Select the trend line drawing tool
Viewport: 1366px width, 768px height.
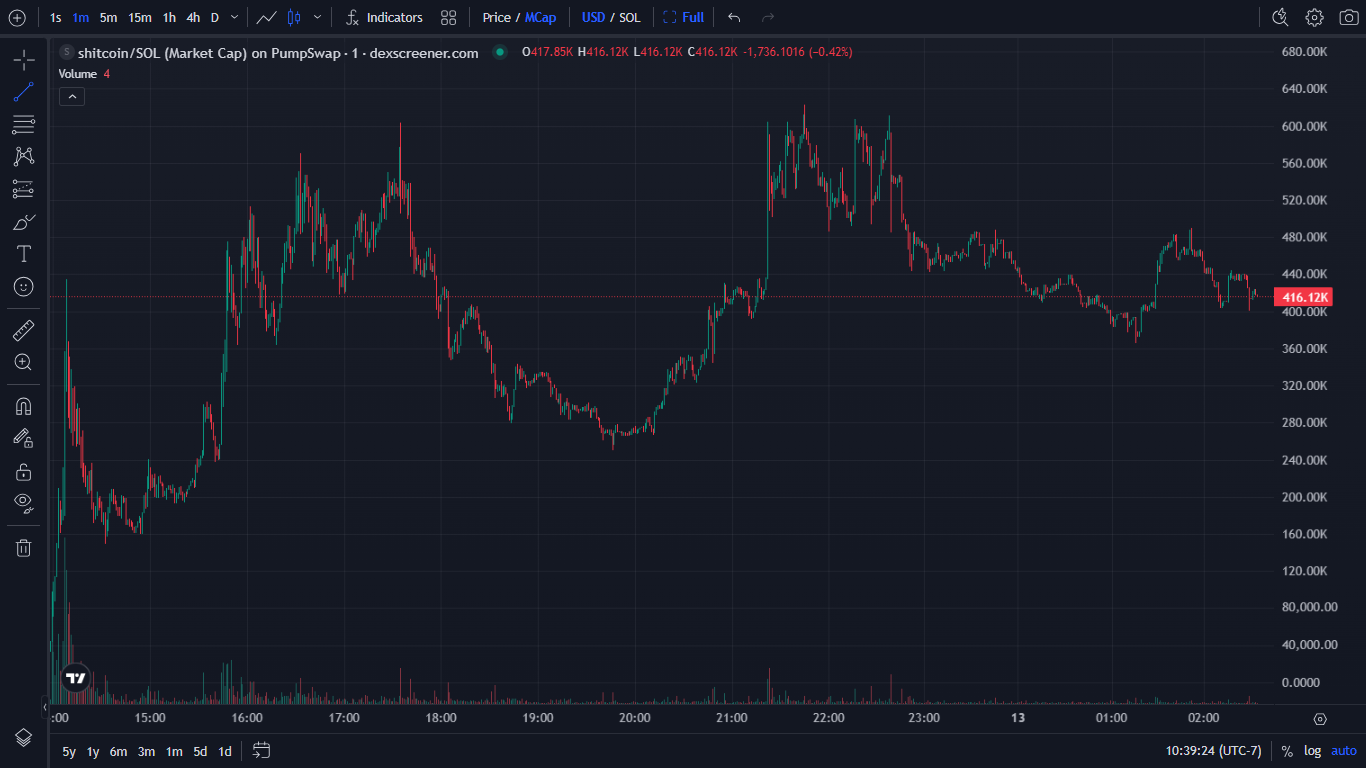[23, 93]
